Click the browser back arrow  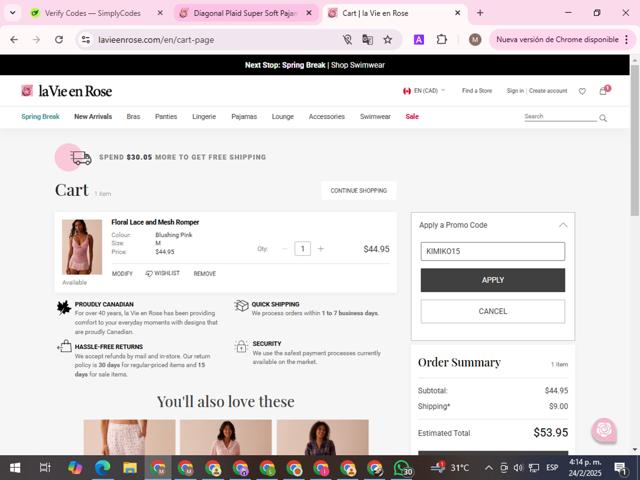click(14, 40)
